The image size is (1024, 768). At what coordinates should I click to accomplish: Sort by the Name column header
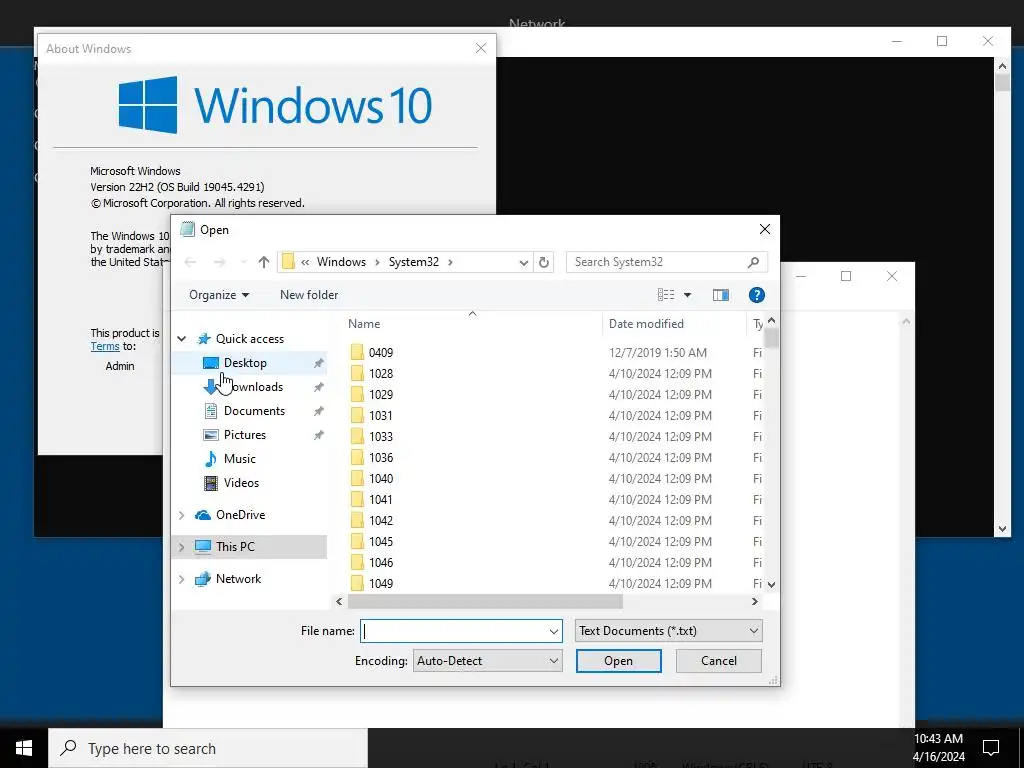pyautogui.click(x=364, y=324)
